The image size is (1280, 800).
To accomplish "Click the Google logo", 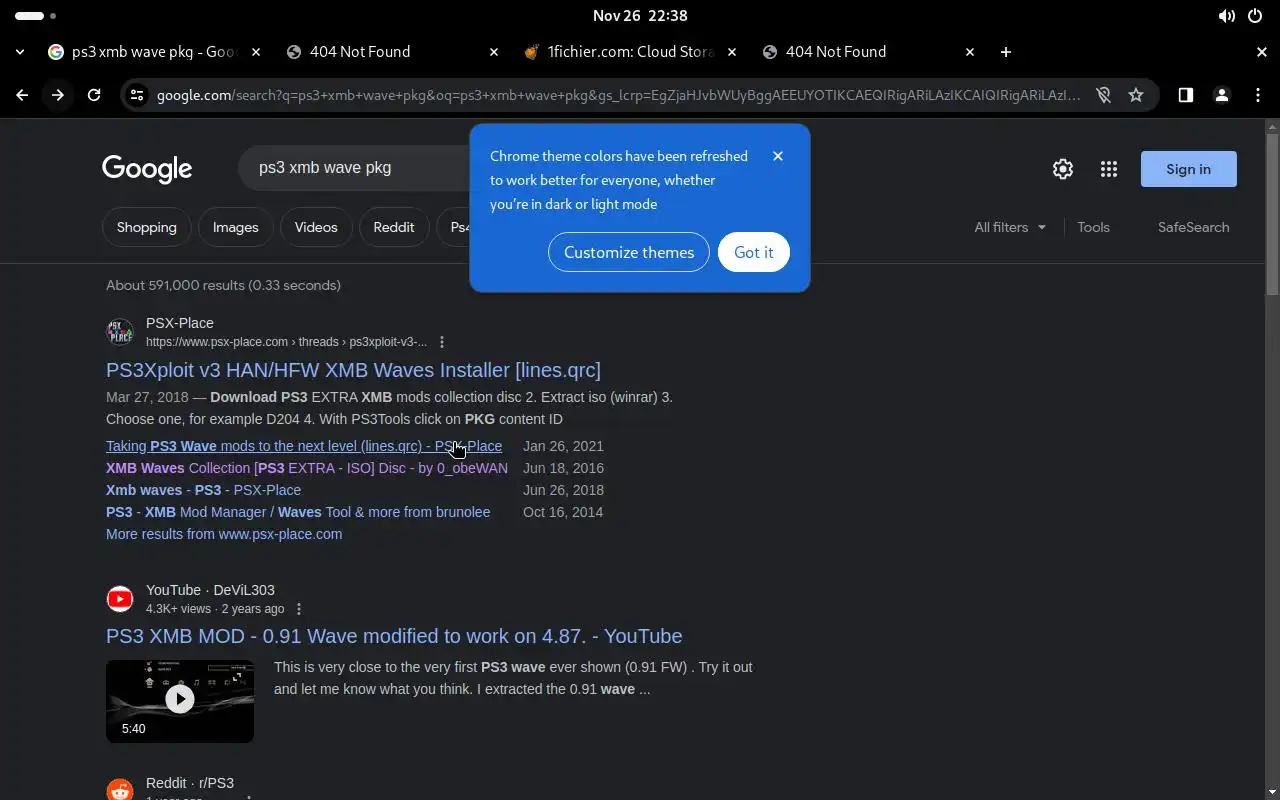I will coord(147,169).
